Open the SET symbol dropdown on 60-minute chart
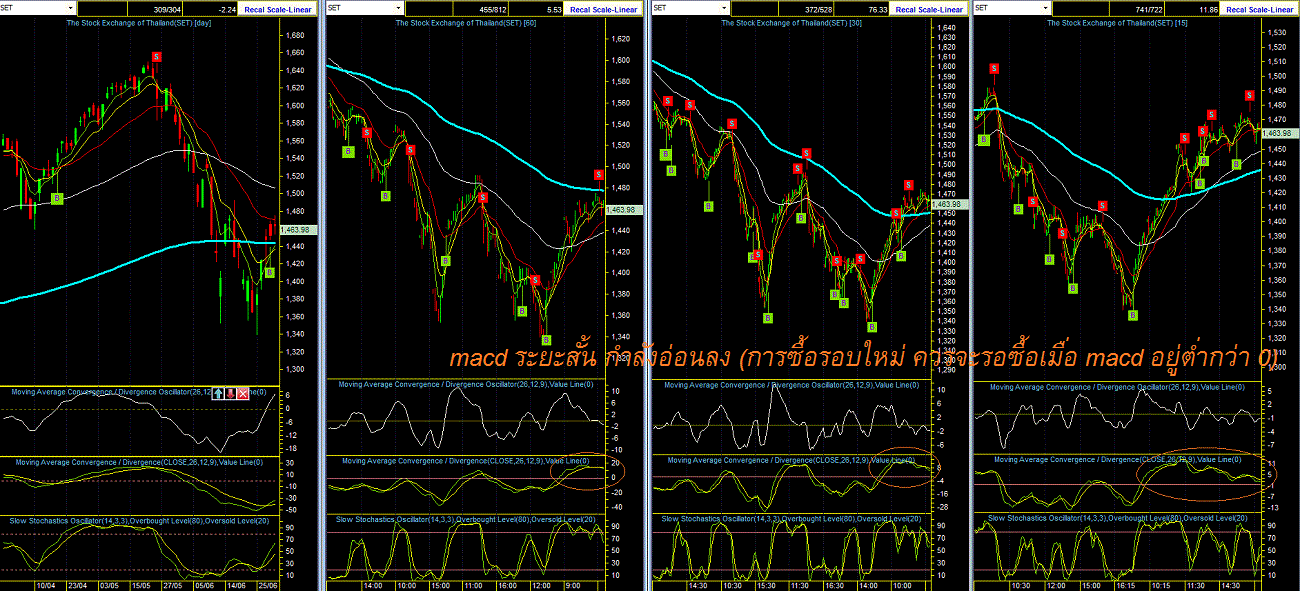 397,8
